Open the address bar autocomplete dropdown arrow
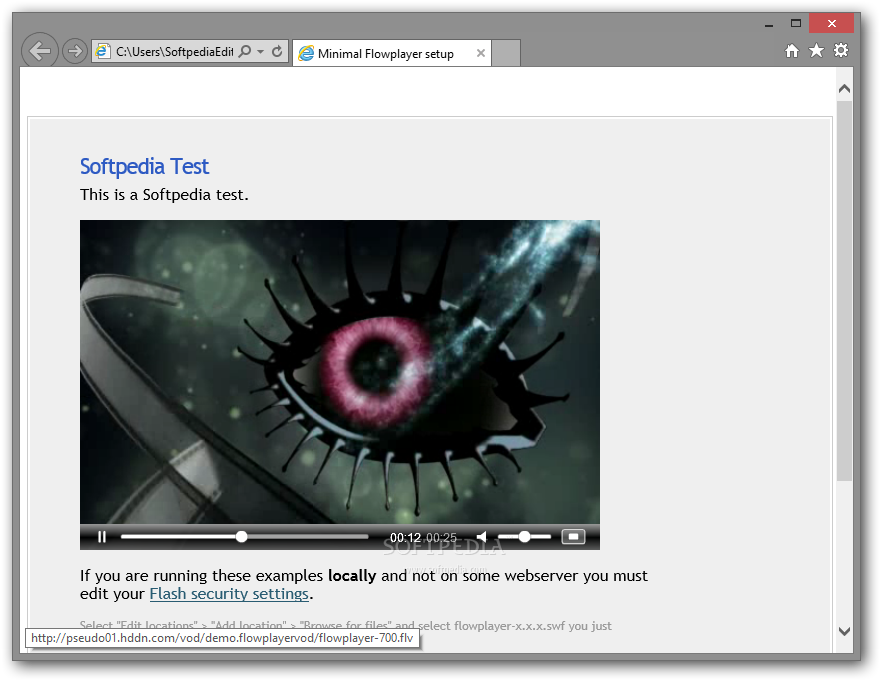This screenshot has height=681, width=881. [261, 52]
